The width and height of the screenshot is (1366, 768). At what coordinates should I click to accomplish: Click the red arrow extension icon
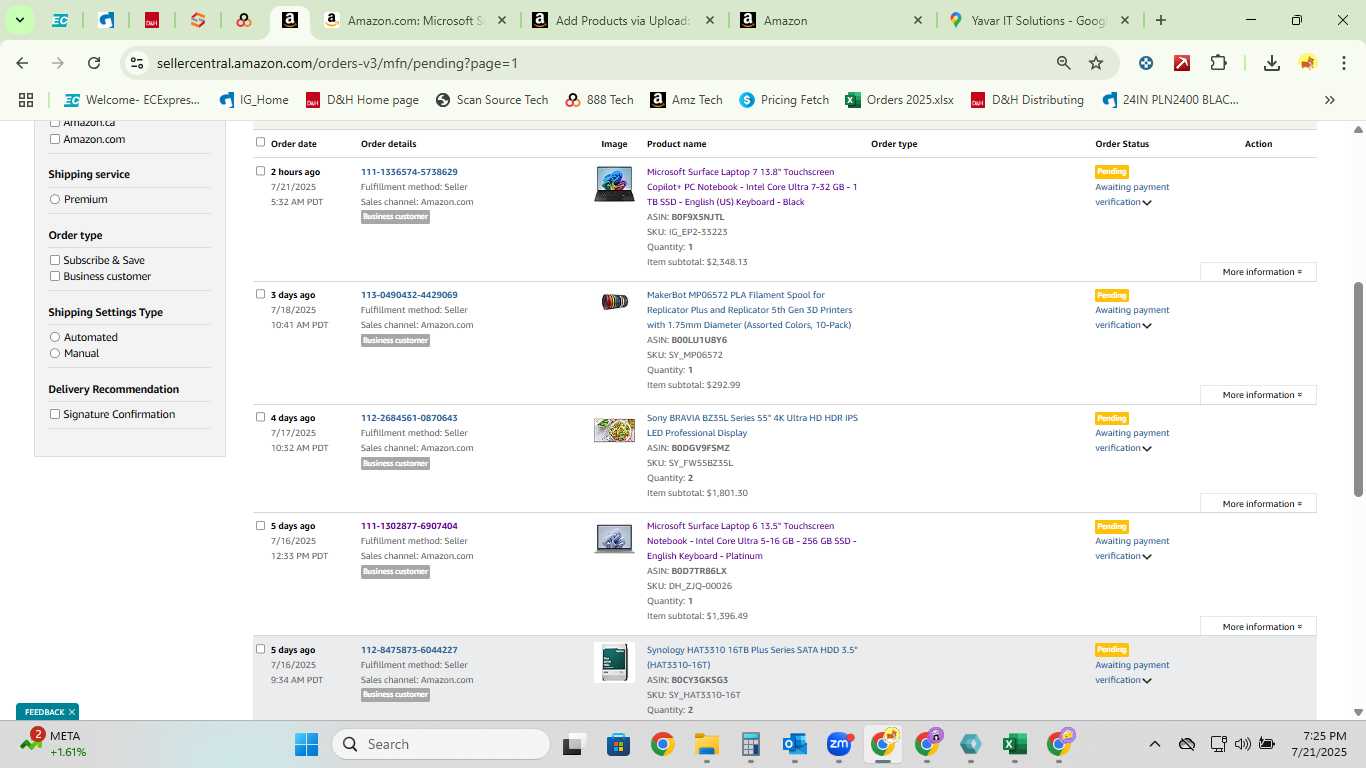click(1182, 63)
